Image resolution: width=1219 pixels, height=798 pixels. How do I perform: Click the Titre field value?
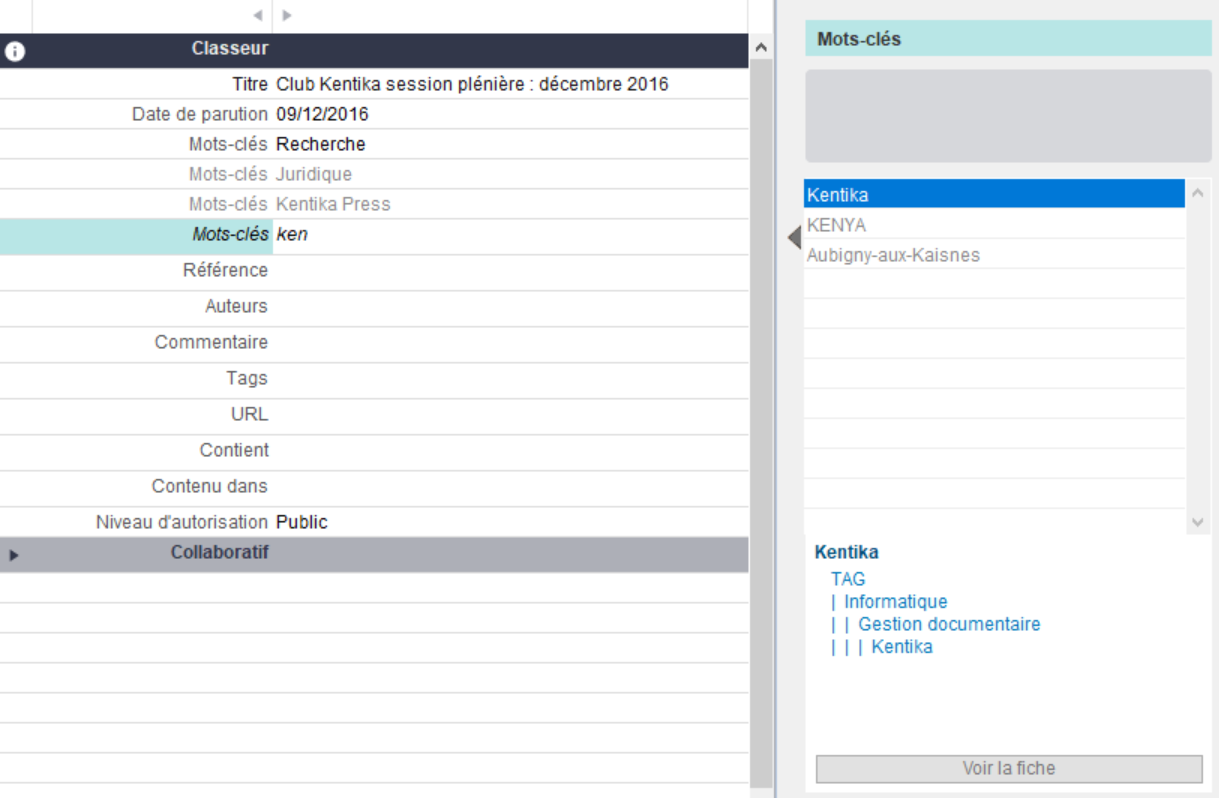(472, 84)
